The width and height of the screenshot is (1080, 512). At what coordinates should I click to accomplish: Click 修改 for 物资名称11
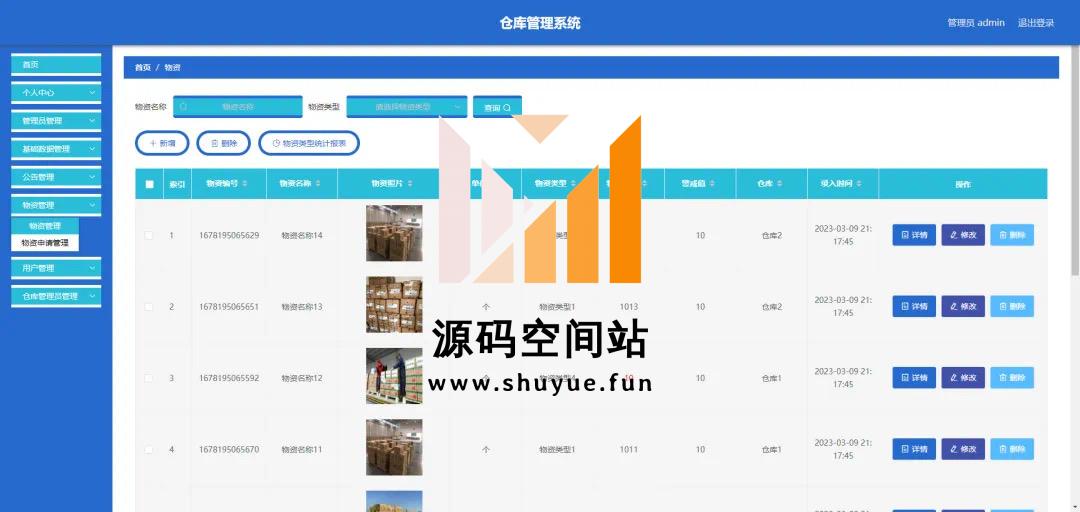[963, 449]
